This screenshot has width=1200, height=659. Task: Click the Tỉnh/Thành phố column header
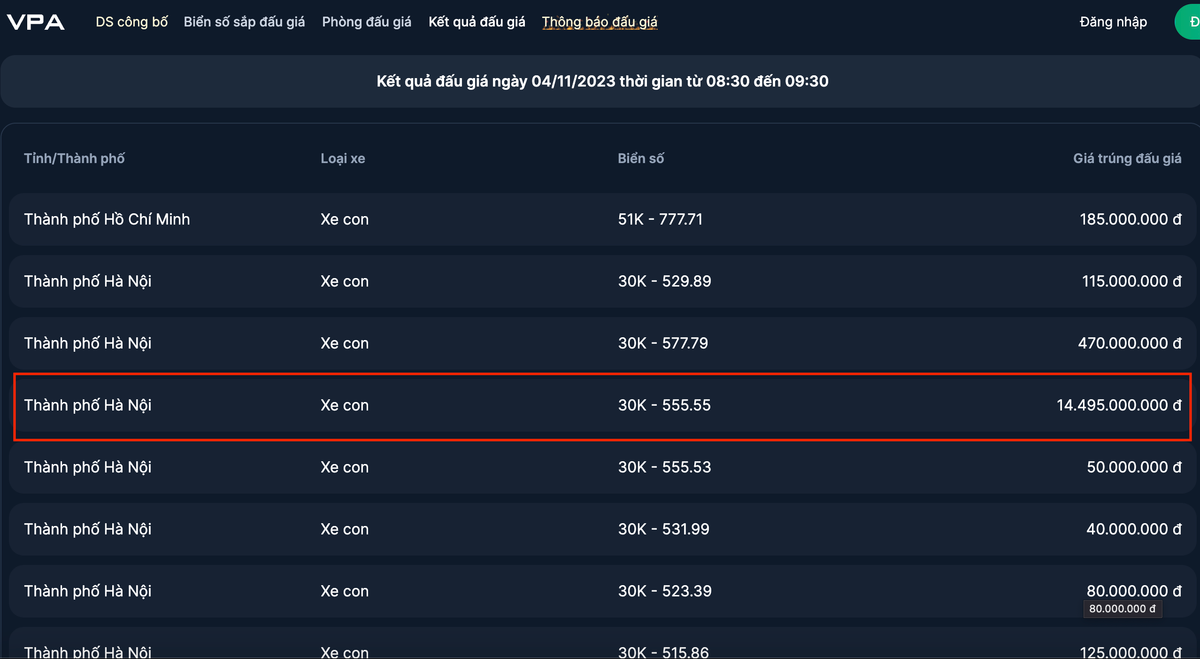74,159
